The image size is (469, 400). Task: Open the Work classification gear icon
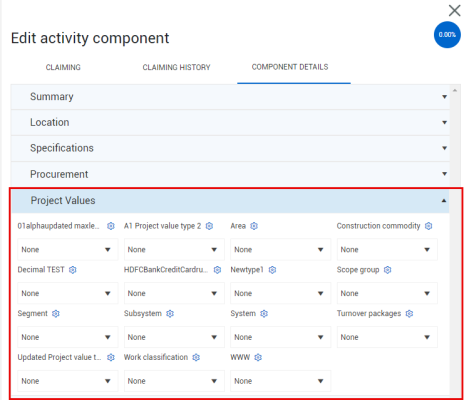tap(196, 357)
